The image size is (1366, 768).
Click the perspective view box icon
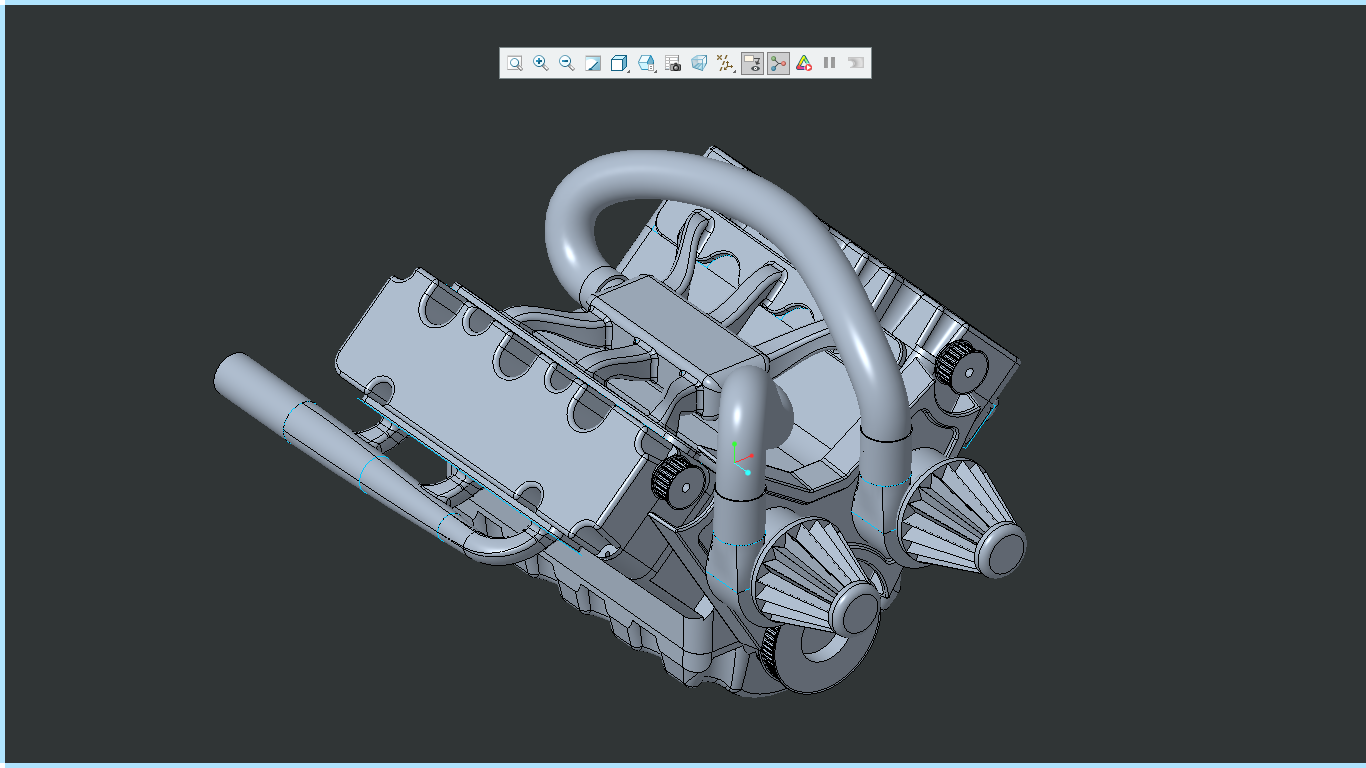click(699, 63)
